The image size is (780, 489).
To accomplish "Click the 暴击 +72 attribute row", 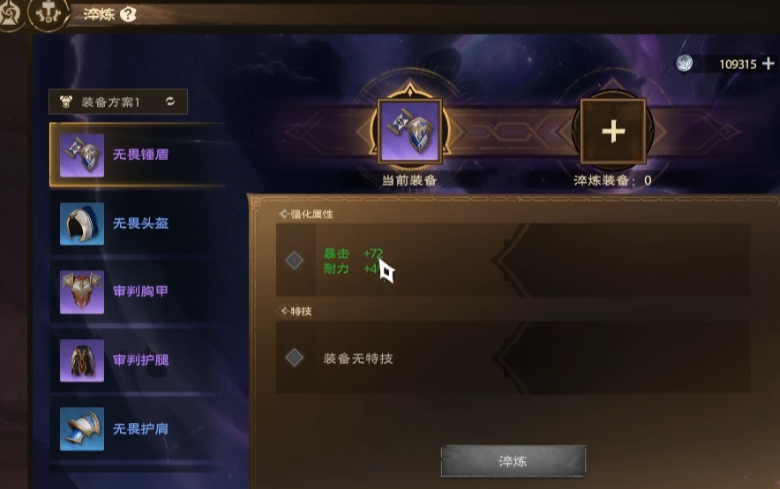I will point(353,254).
